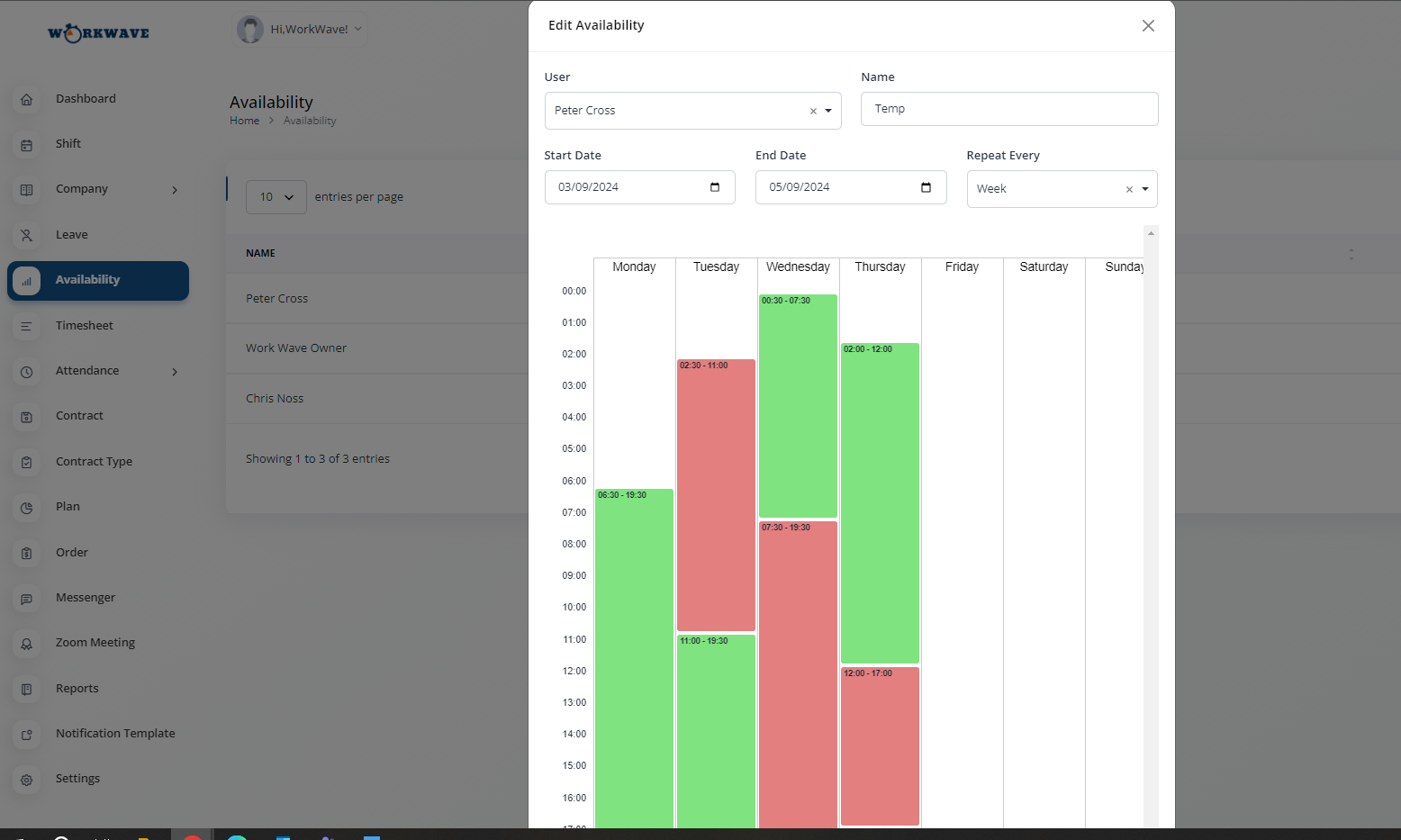Screen dimensions: 1401x840
Task: Click the Home breadcrumb link
Action: click(x=244, y=121)
